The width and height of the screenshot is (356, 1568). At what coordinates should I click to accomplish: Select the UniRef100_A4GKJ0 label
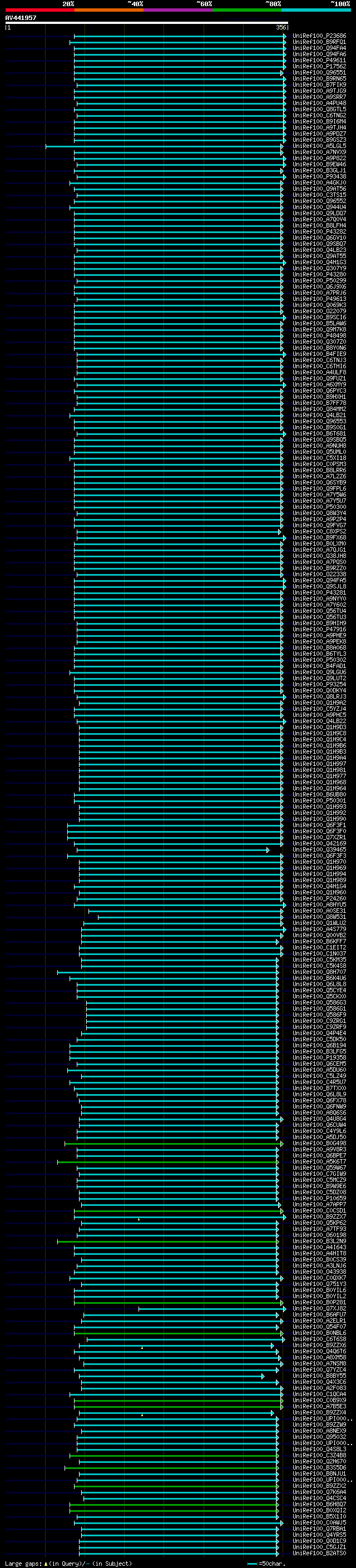(x=319, y=182)
